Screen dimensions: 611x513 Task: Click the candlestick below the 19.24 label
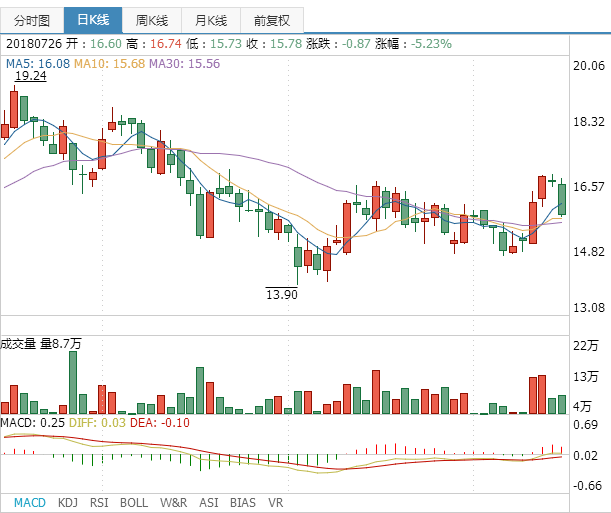coord(14,109)
